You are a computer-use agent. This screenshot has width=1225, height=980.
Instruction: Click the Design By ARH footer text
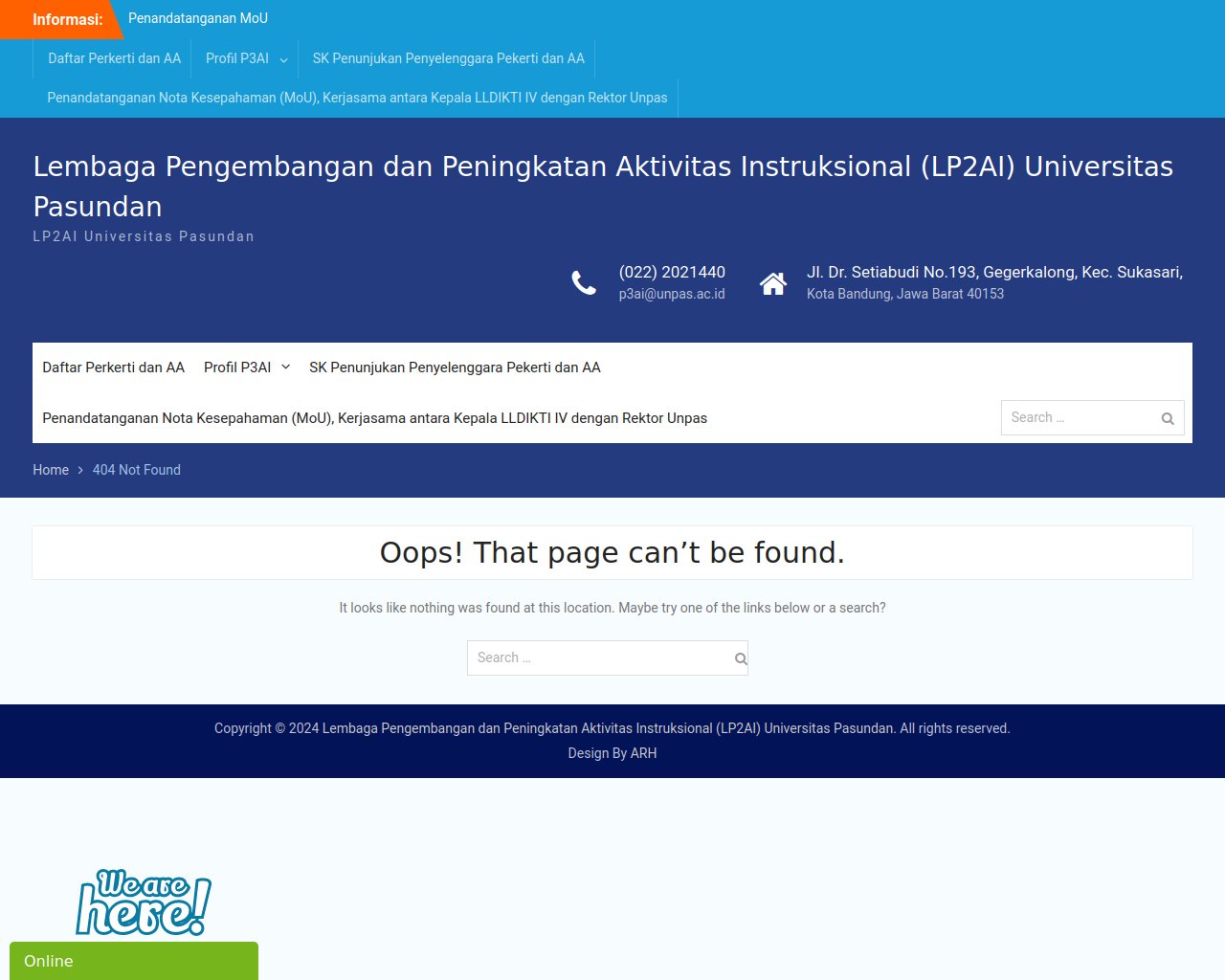(612, 753)
